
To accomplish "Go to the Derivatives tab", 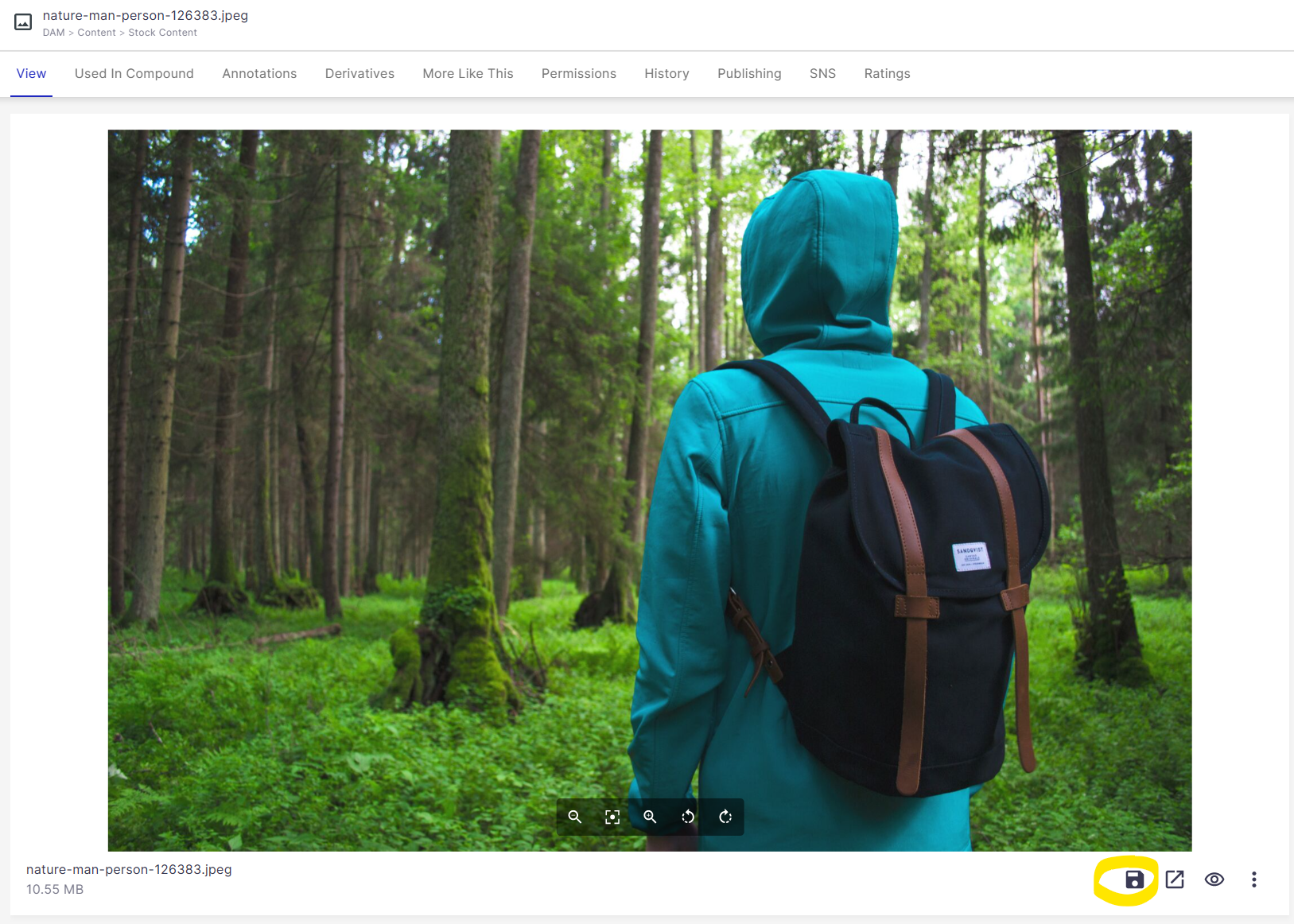I will click(x=359, y=73).
